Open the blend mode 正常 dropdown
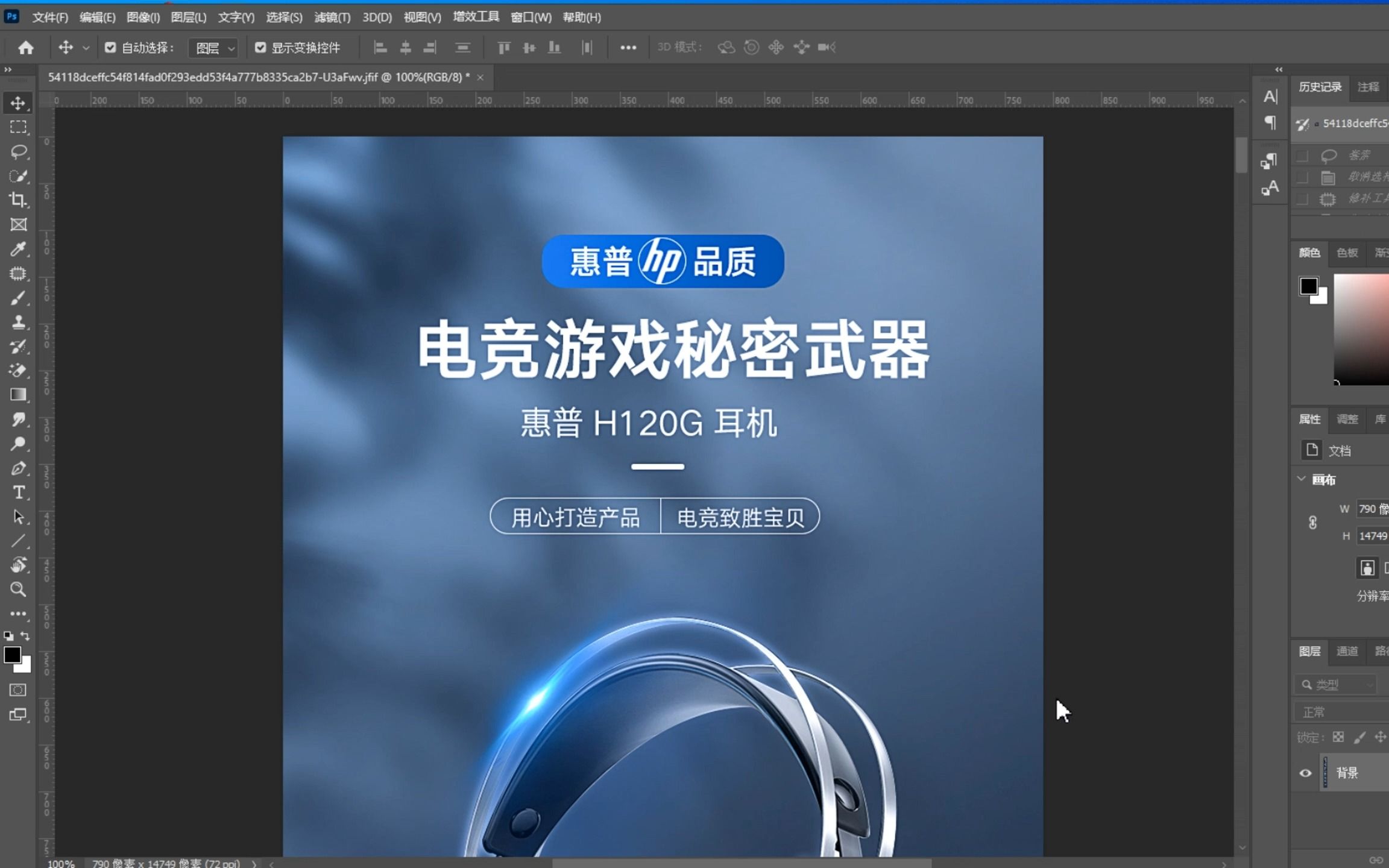Screen dimensions: 1389x868 (1341, 712)
